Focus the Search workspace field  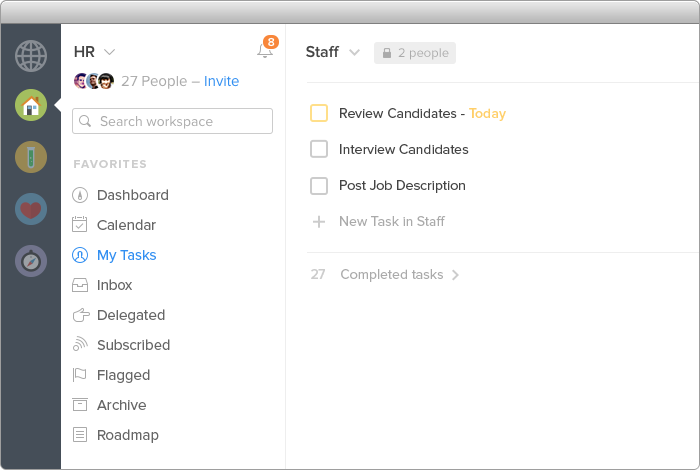(172, 121)
